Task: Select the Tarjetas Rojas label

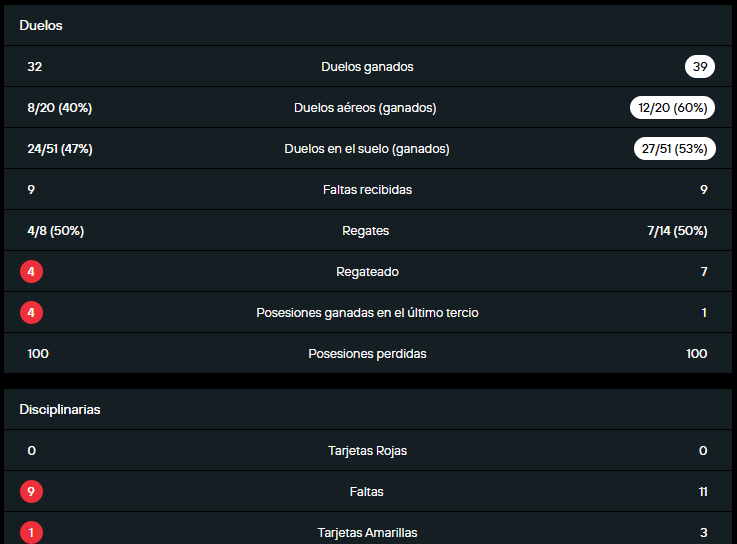Action: click(367, 451)
